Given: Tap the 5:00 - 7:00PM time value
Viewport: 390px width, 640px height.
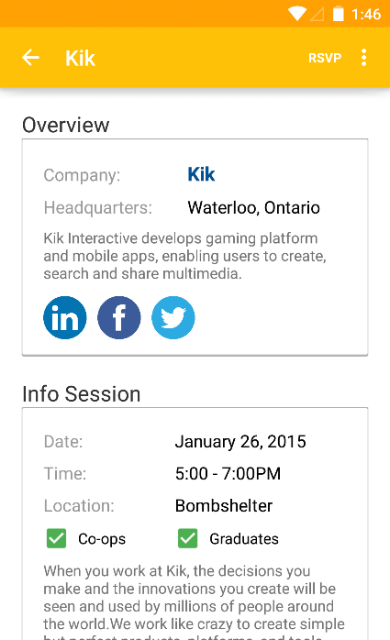Looking at the screenshot, I should coord(228,474).
